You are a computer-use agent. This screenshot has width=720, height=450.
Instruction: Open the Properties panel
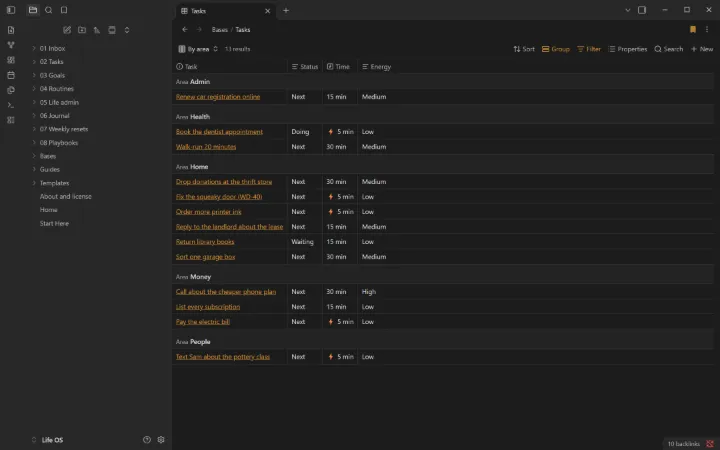coord(627,49)
